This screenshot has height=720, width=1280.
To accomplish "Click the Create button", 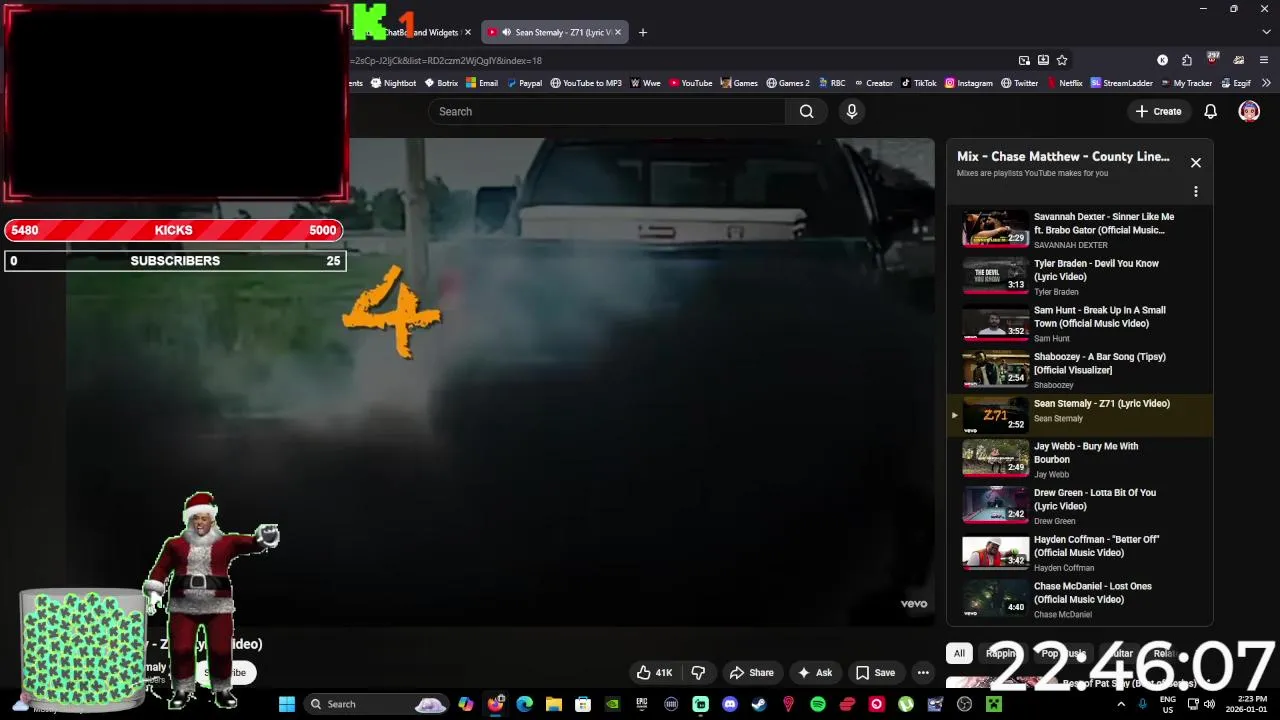I will pos(1158,111).
